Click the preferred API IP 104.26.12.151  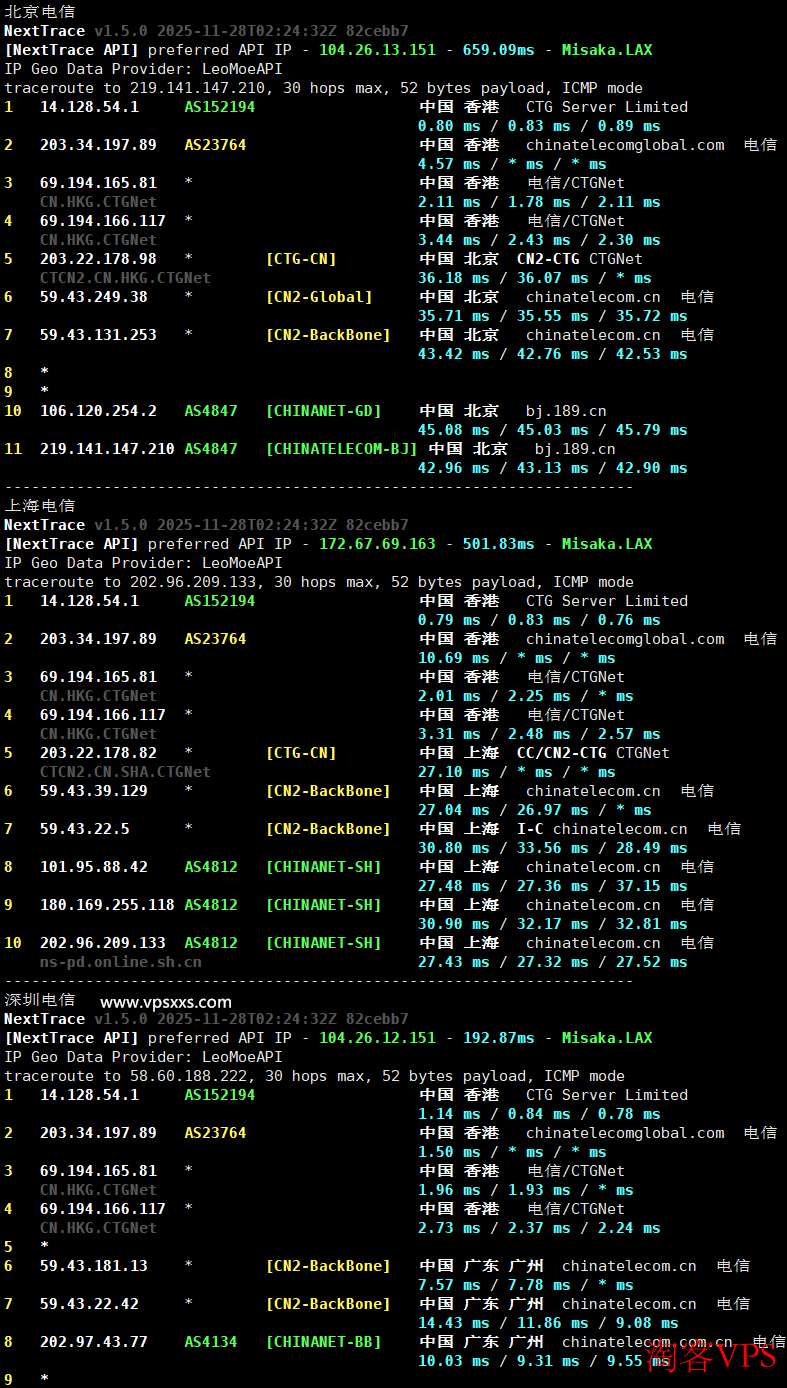click(377, 1038)
